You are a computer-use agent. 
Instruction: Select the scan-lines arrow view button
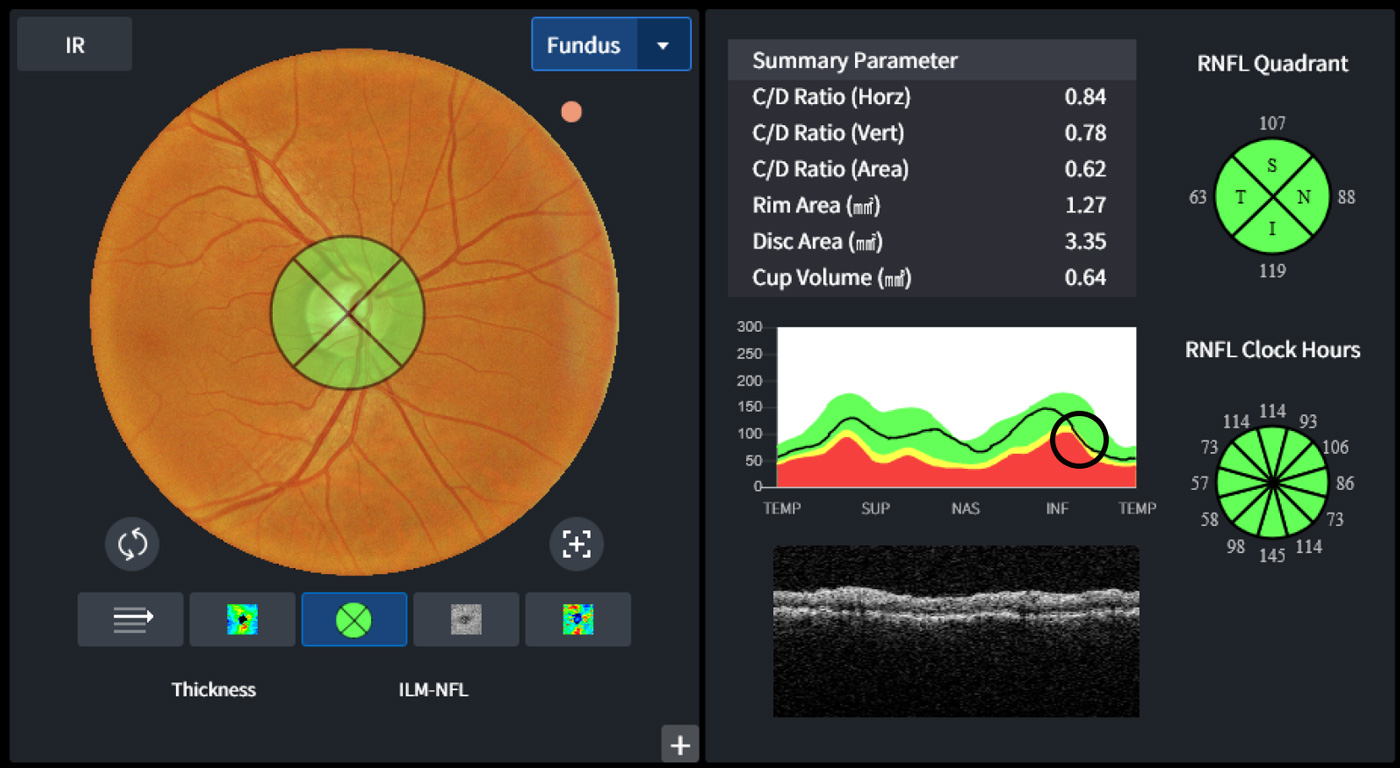click(131, 620)
